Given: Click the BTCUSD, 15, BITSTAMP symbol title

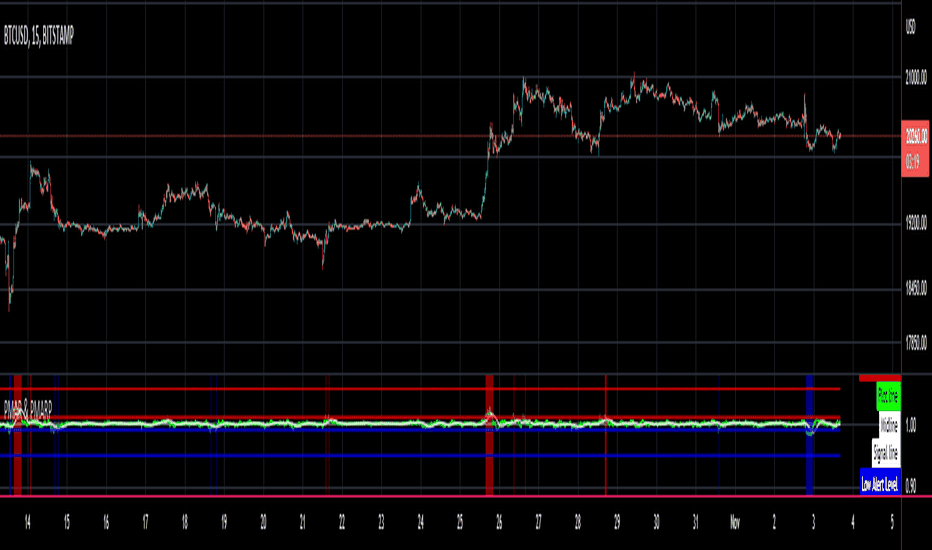Looking at the screenshot, I should (39, 36).
